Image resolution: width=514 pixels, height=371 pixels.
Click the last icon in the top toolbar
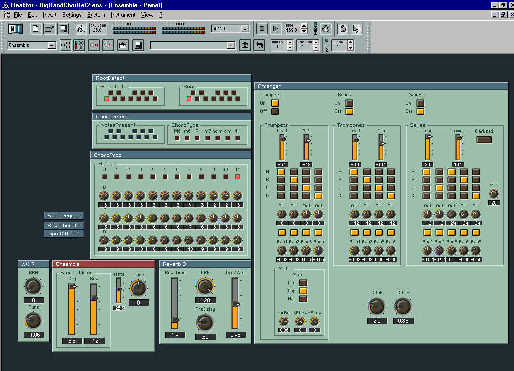[x=356, y=29]
